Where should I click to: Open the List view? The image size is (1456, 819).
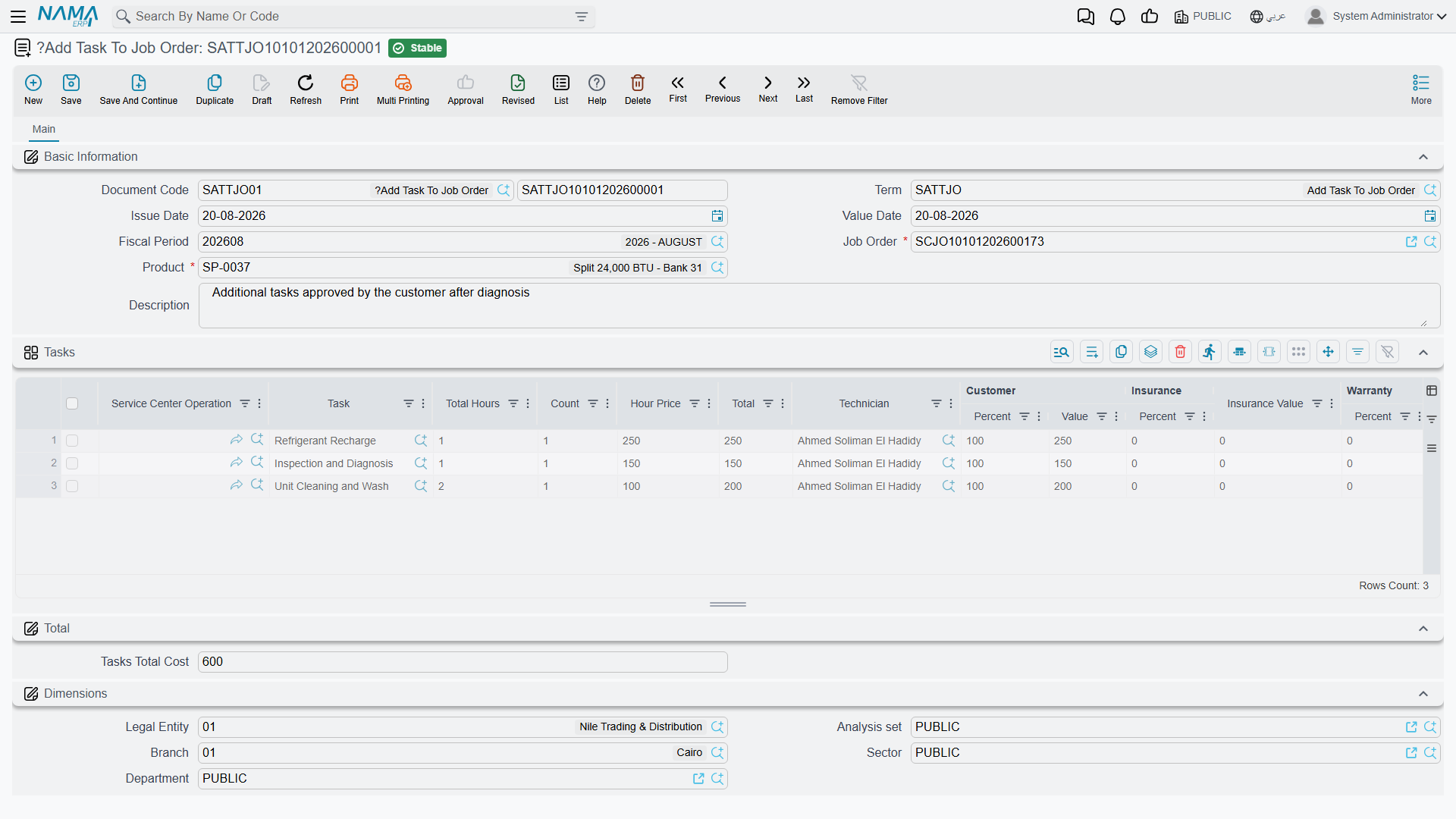[561, 89]
